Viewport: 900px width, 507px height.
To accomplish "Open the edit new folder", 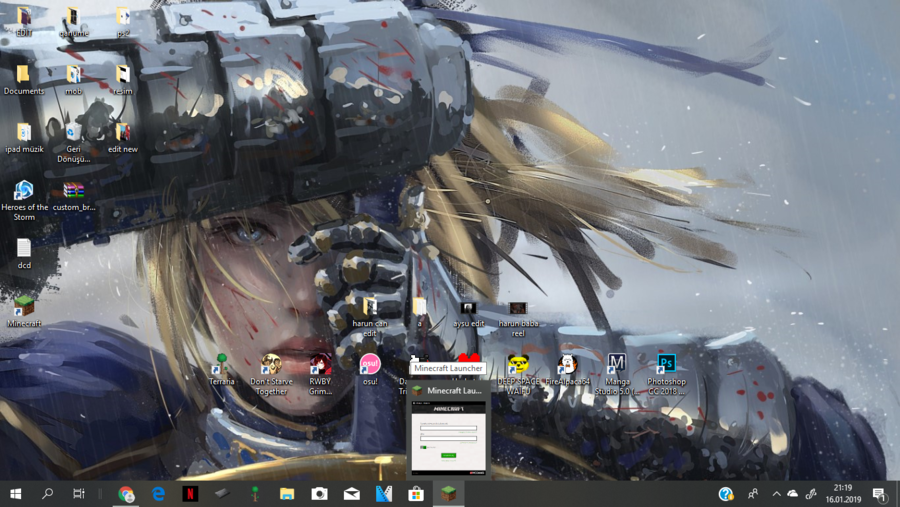I will (123, 138).
